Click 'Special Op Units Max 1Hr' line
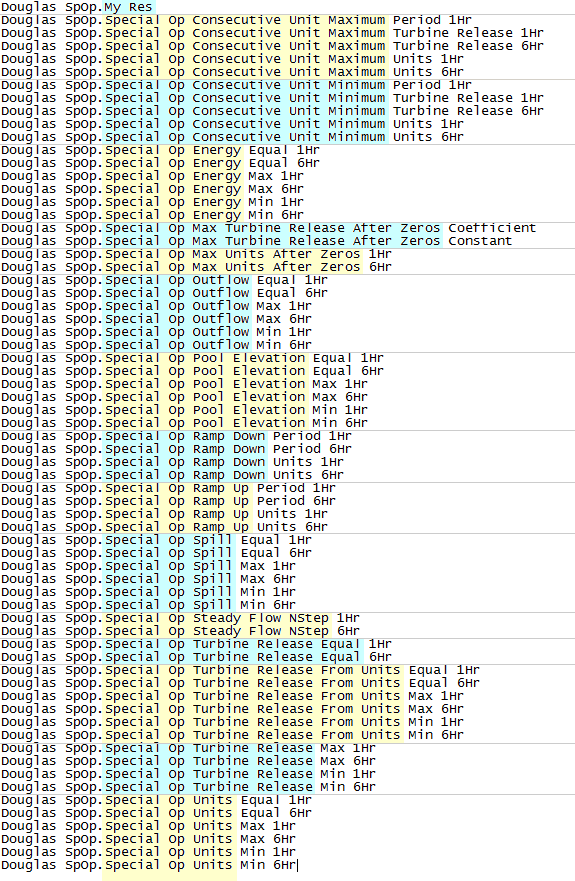 click(148, 826)
